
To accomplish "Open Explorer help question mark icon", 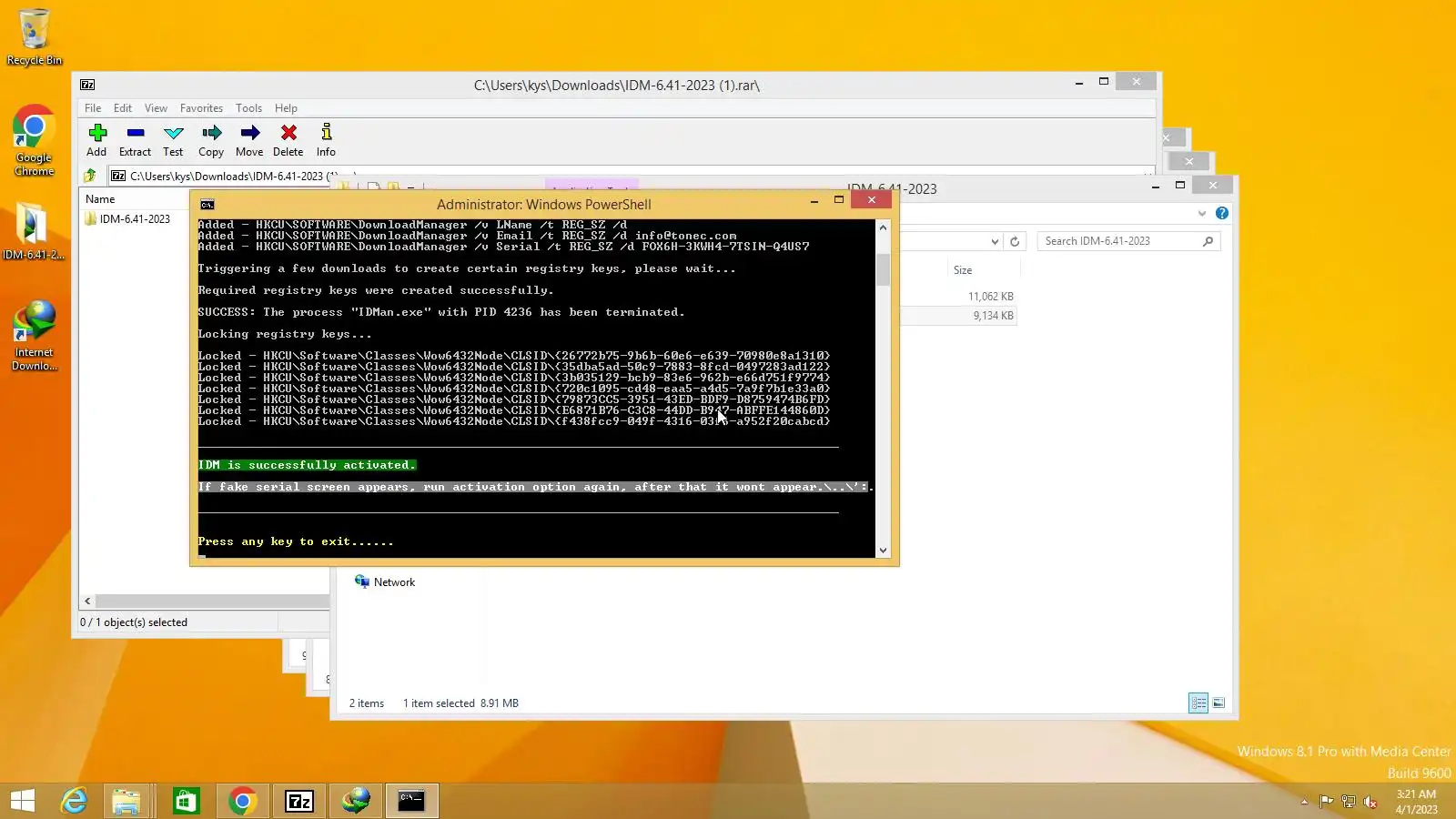I will tap(1222, 213).
